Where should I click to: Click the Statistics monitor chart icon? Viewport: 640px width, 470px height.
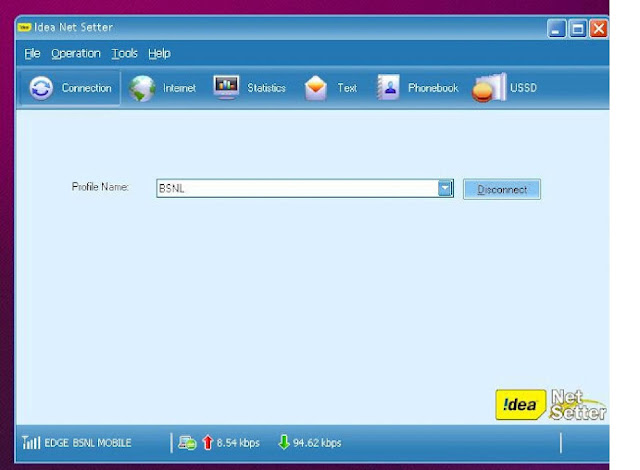click(226, 87)
